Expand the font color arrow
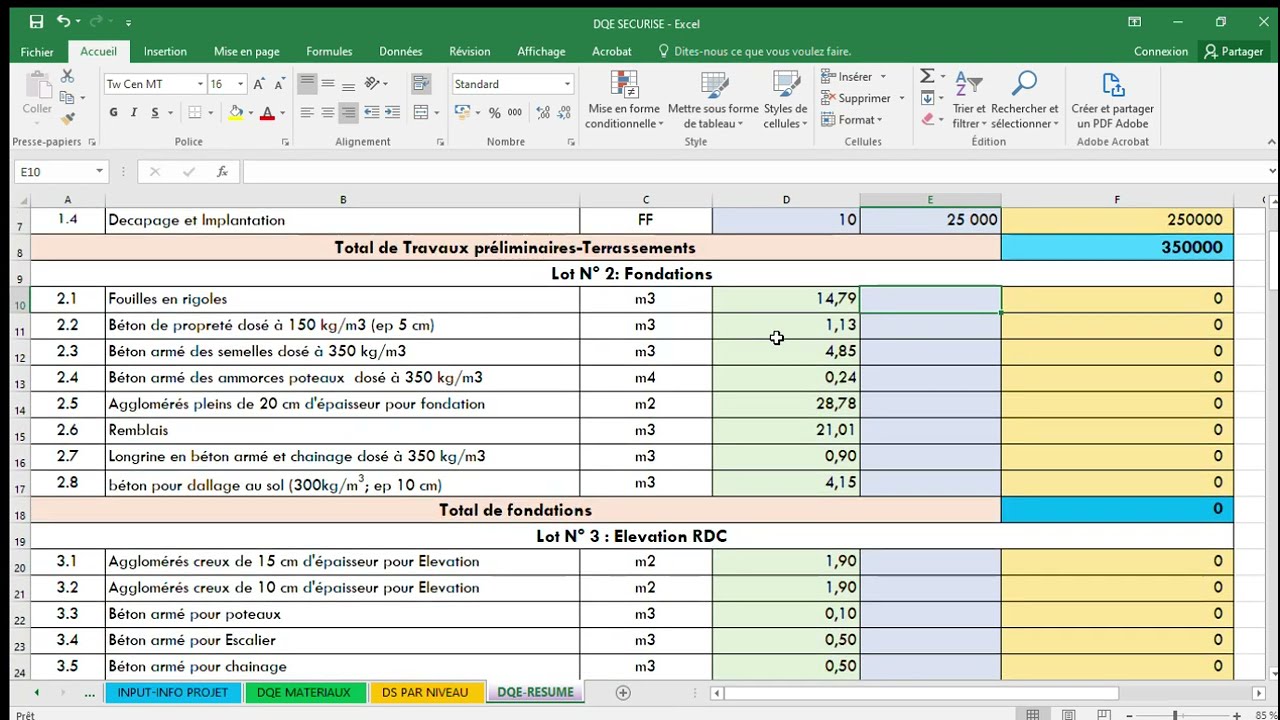Screen dimensions: 1280x720 [x=282, y=113]
